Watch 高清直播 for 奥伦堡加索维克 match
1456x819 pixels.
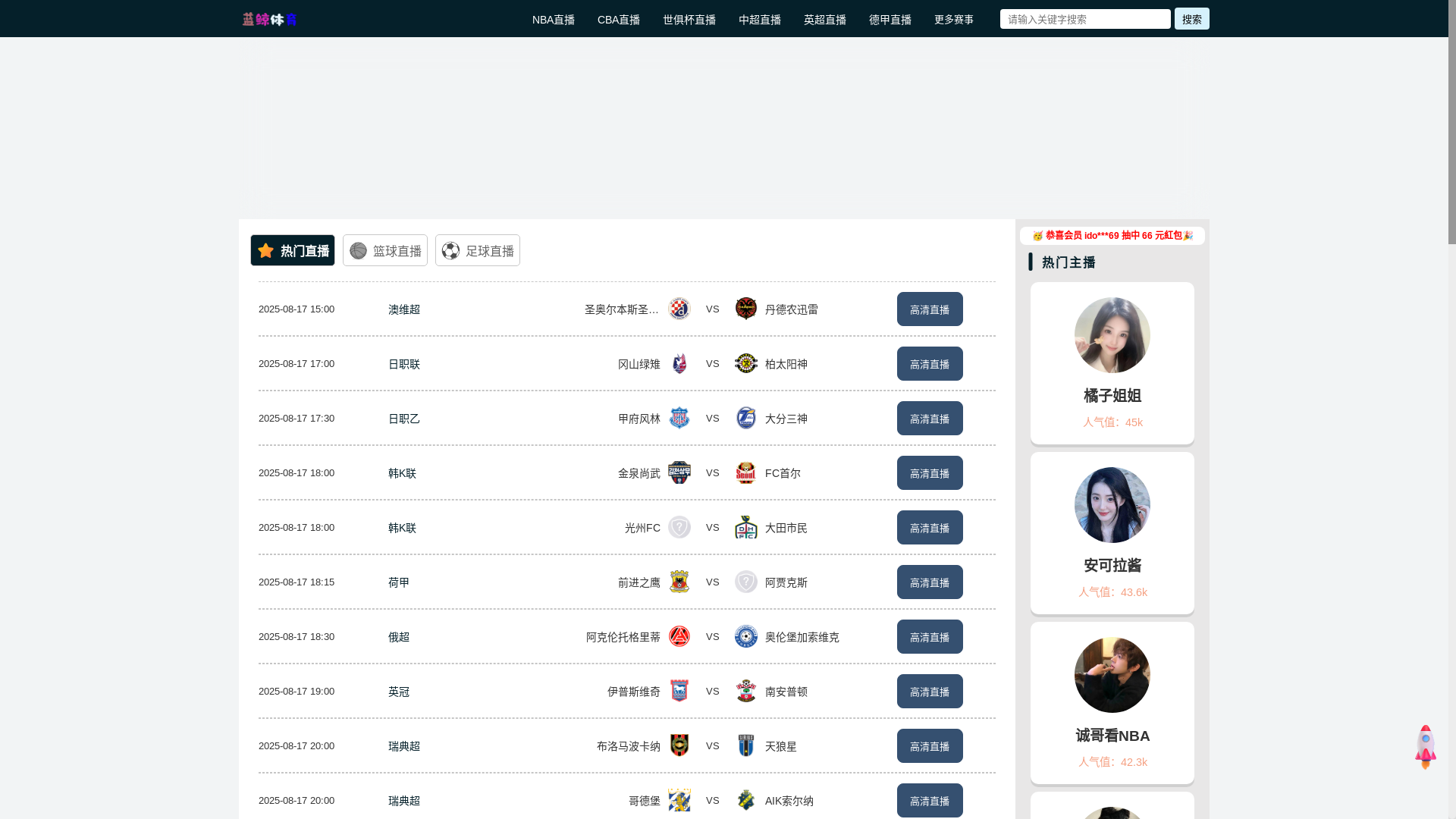pyautogui.click(x=930, y=636)
